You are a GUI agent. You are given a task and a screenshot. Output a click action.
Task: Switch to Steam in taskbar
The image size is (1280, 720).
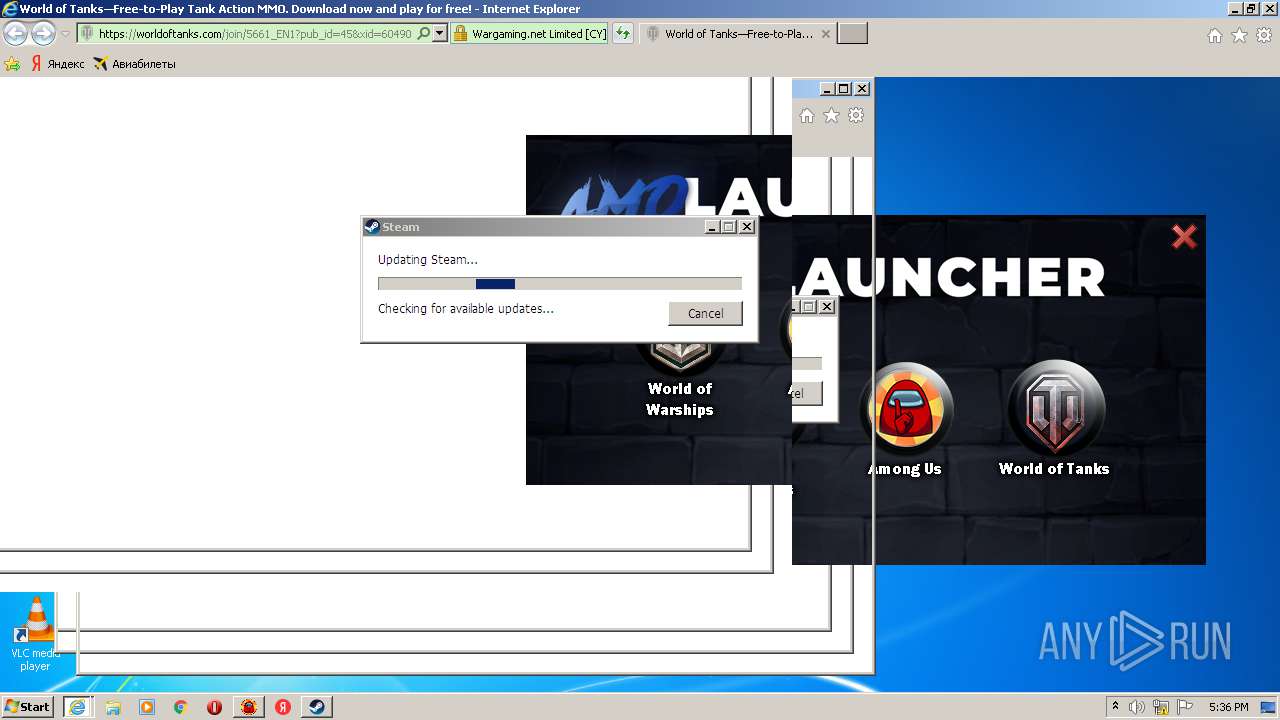(x=316, y=707)
